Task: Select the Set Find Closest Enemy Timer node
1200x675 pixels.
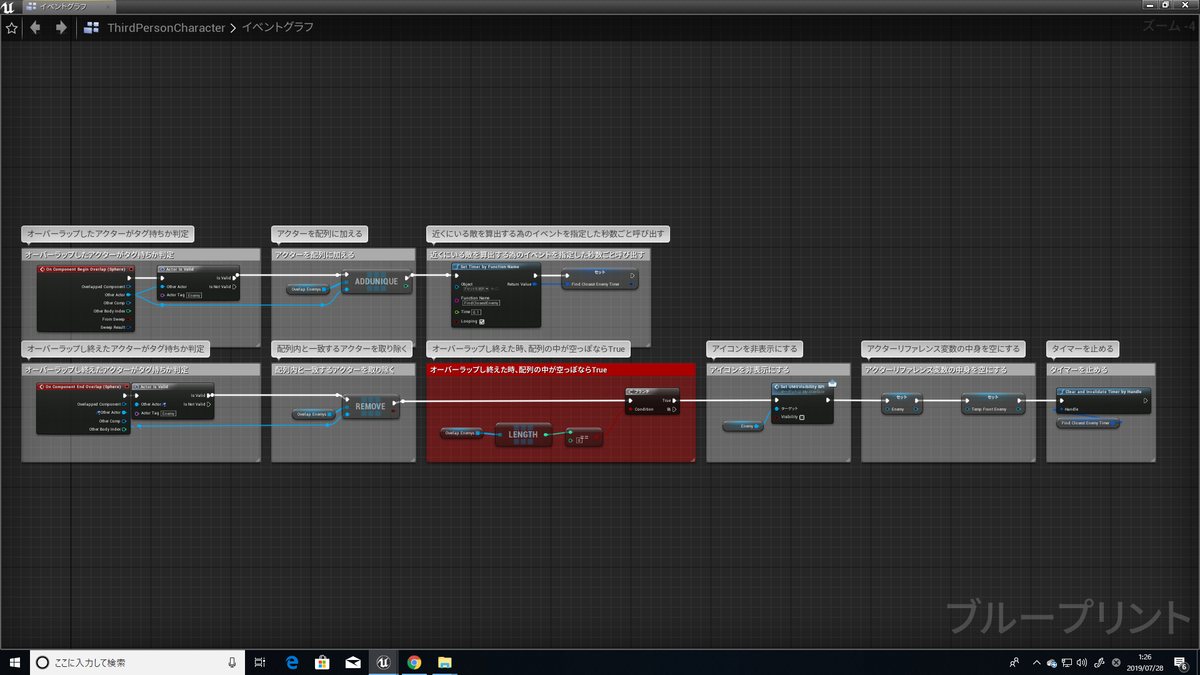Action: (x=599, y=279)
